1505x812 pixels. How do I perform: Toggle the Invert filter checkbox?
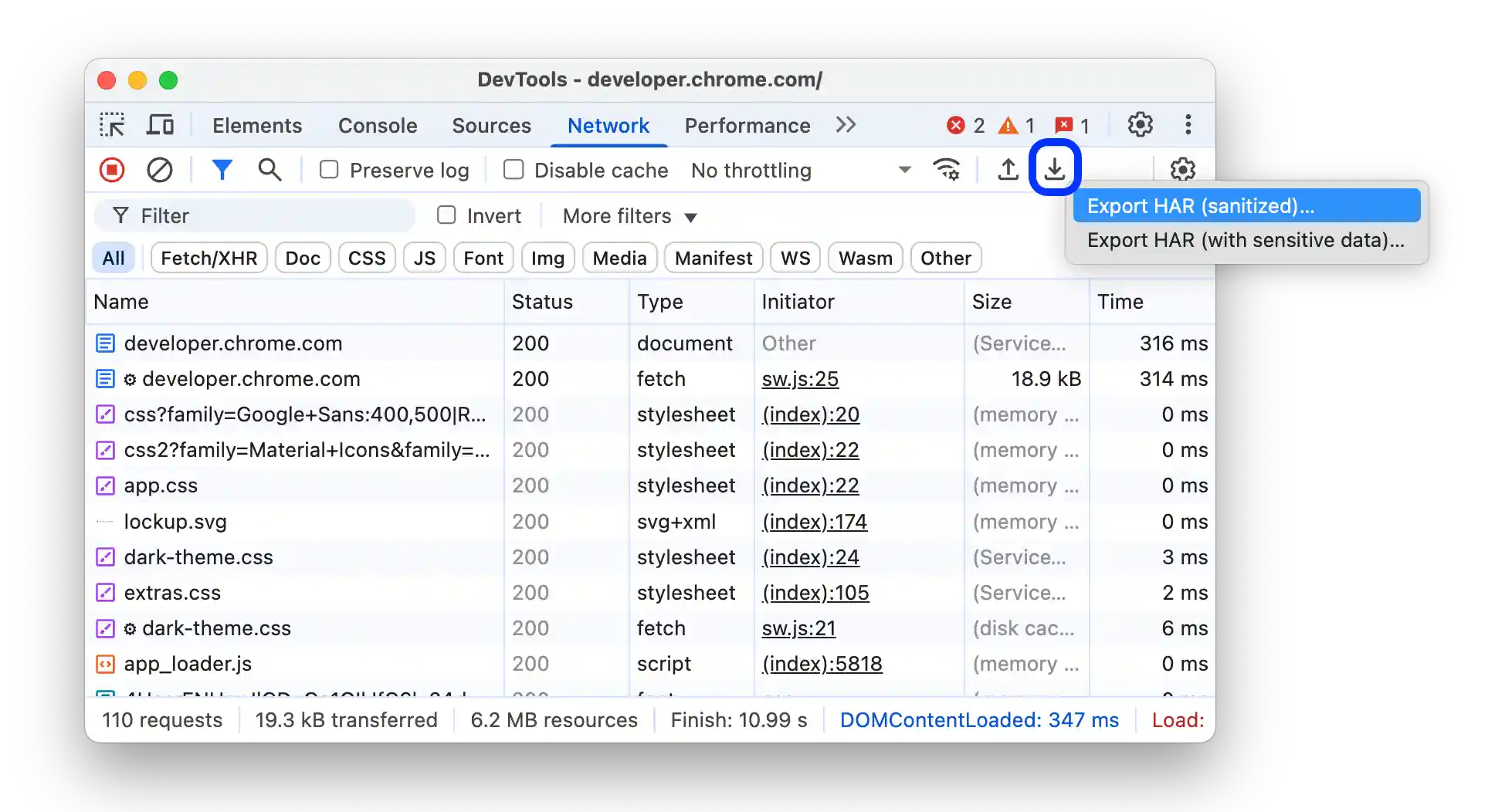click(446, 215)
